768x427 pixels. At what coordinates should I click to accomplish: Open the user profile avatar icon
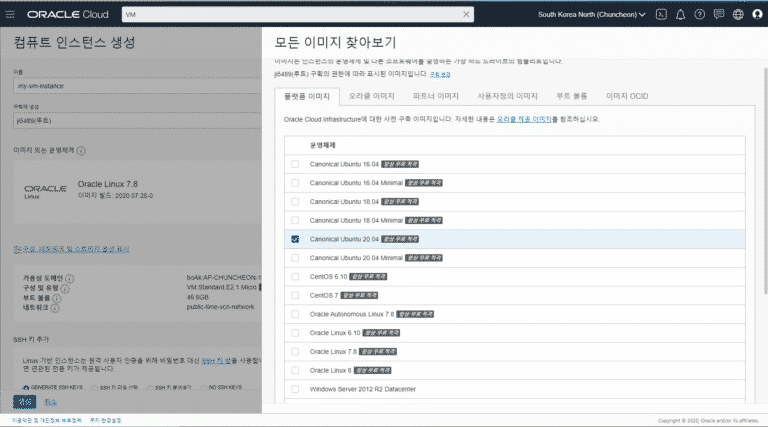(x=757, y=14)
